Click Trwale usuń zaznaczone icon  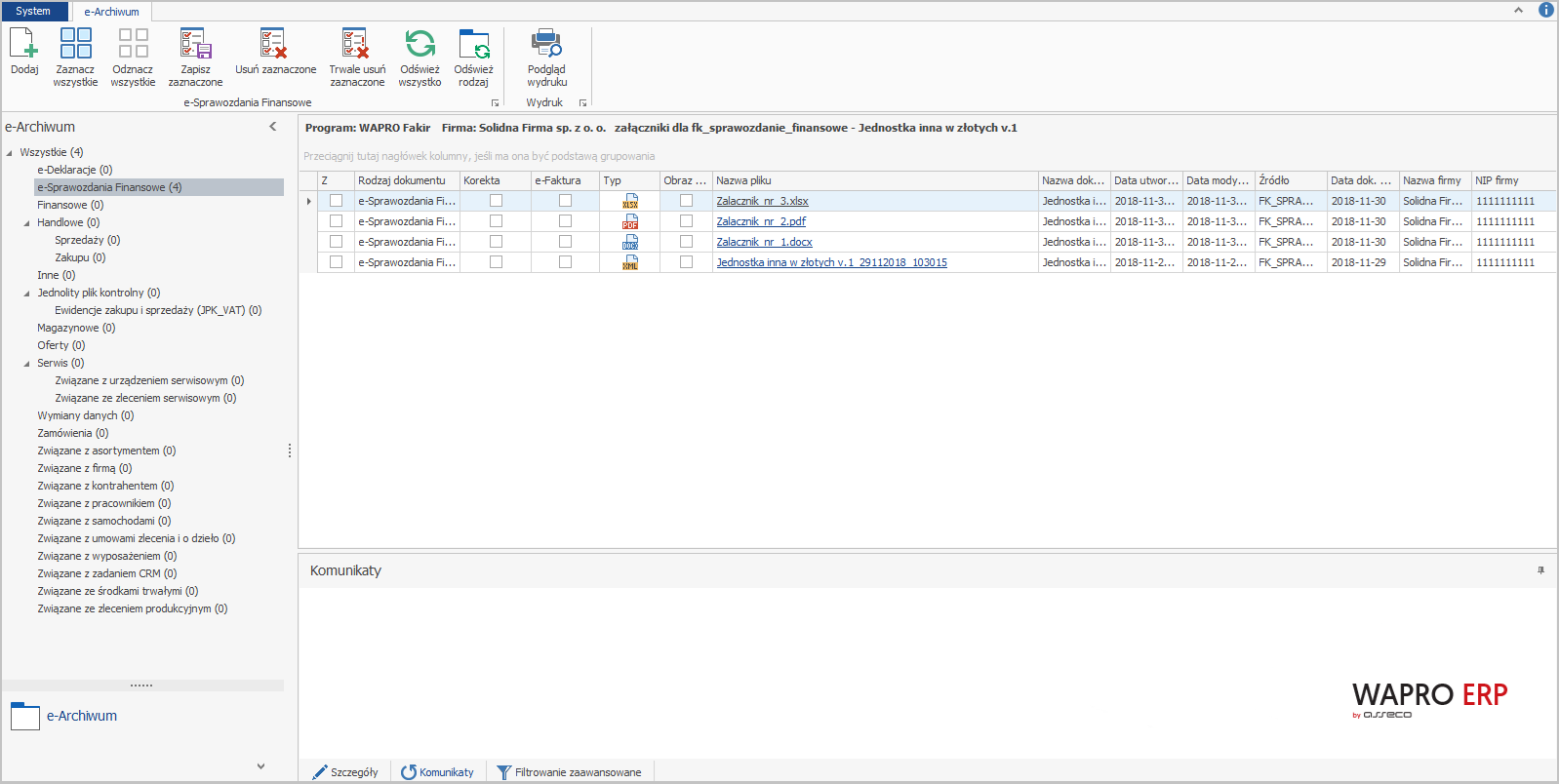tap(356, 45)
